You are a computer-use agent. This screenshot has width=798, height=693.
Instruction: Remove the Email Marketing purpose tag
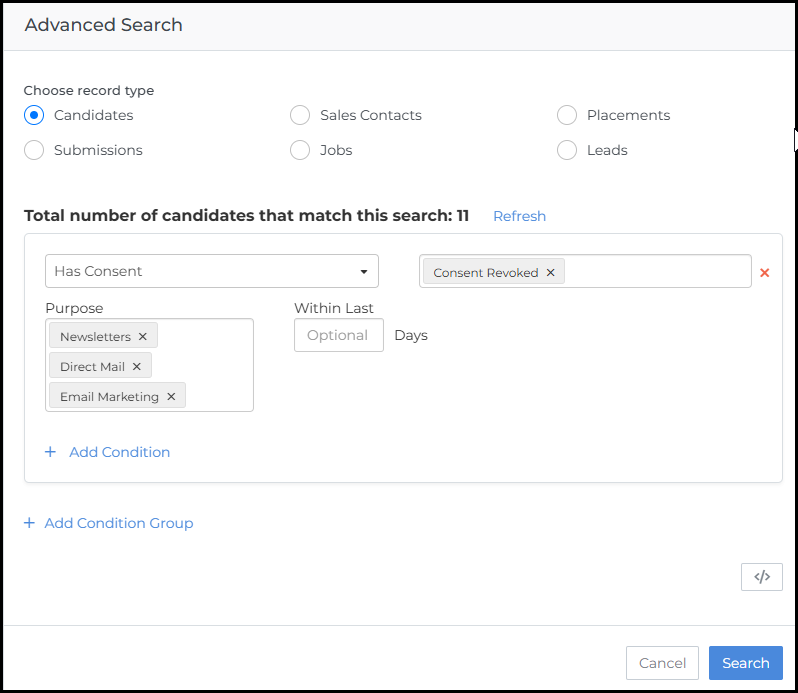(171, 397)
